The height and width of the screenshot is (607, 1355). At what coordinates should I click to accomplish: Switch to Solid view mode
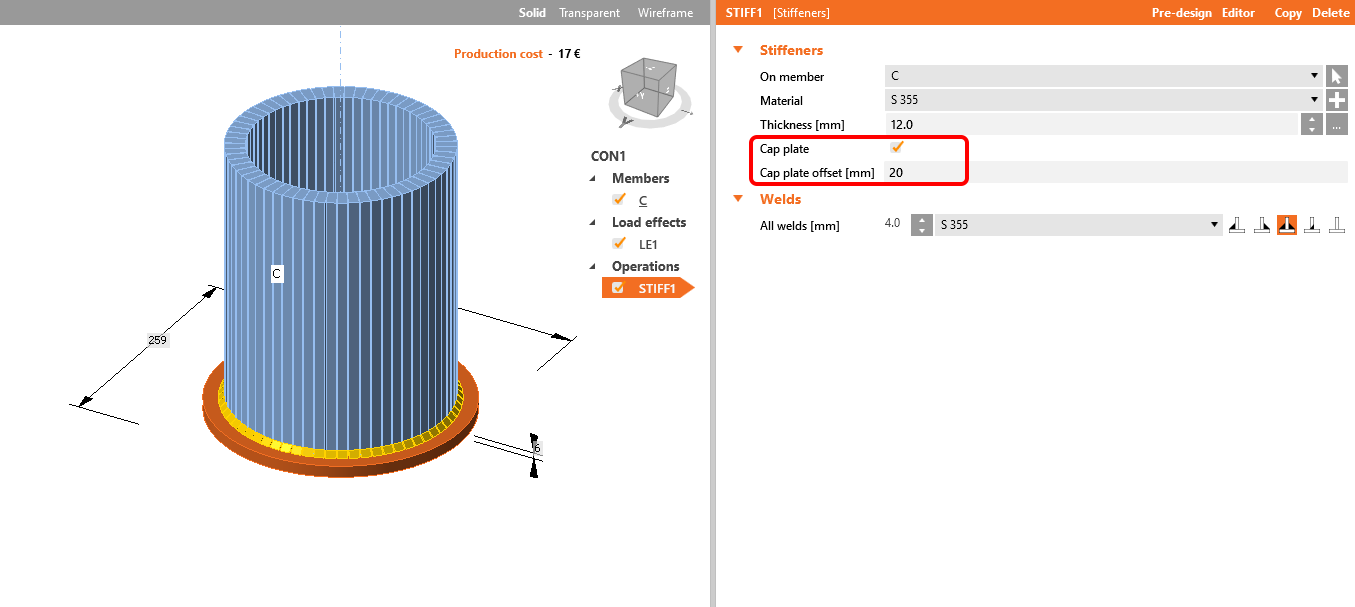pyautogui.click(x=532, y=13)
